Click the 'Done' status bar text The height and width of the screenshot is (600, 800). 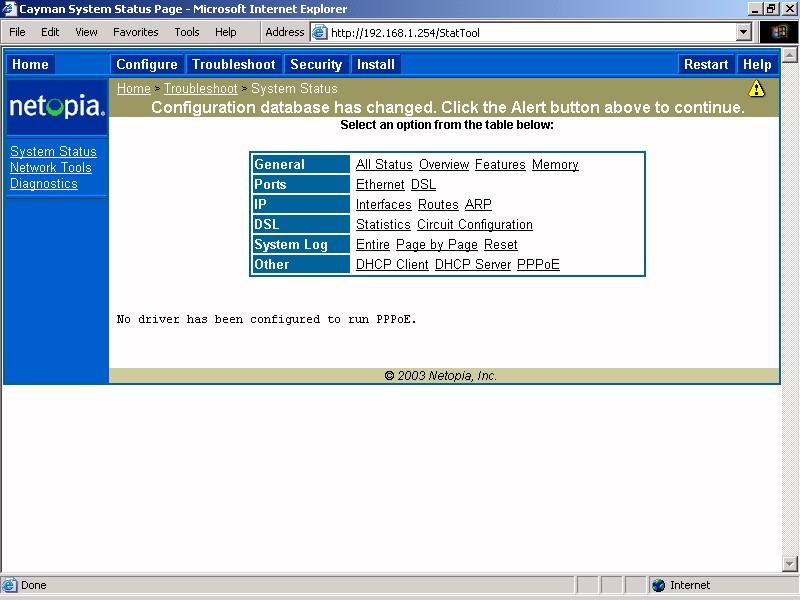(x=34, y=585)
